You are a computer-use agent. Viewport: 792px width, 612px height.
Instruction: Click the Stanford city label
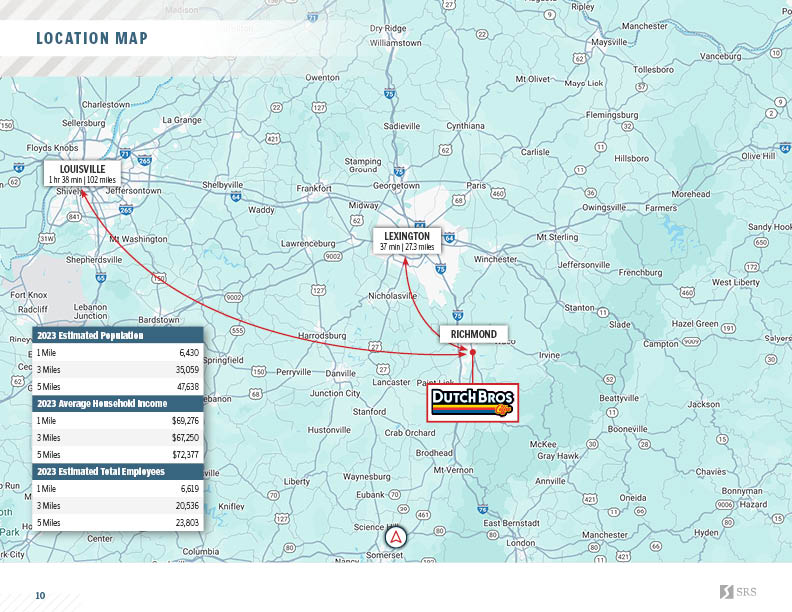[x=369, y=412]
